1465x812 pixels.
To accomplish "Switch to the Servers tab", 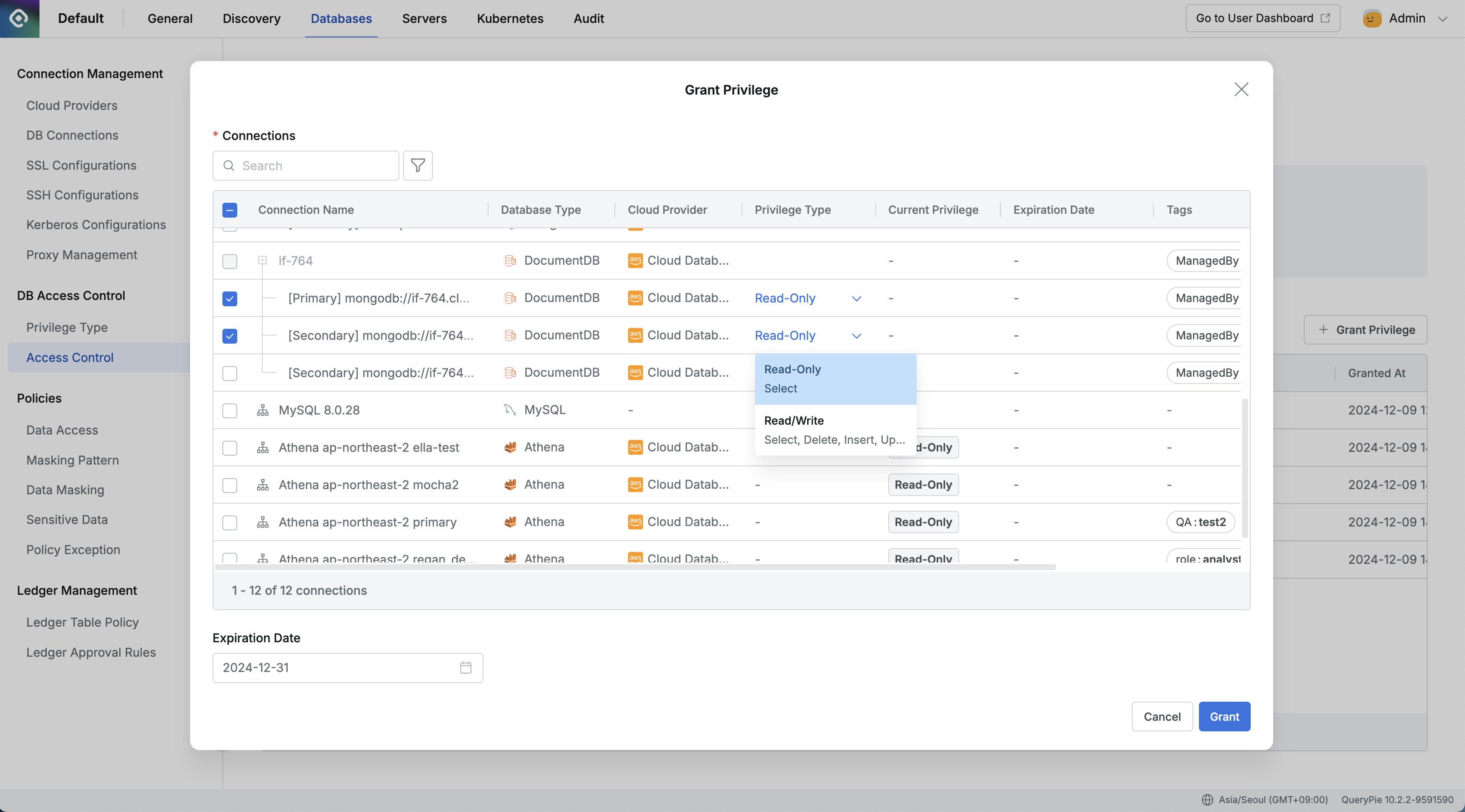I will pyautogui.click(x=424, y=18).
